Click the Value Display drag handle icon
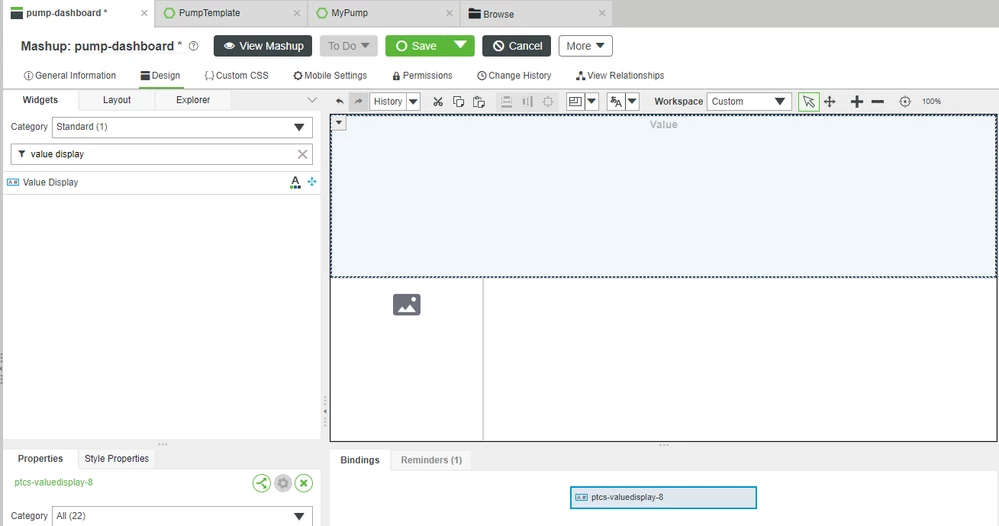Screen dimensions: 999x526 (312, 181)
